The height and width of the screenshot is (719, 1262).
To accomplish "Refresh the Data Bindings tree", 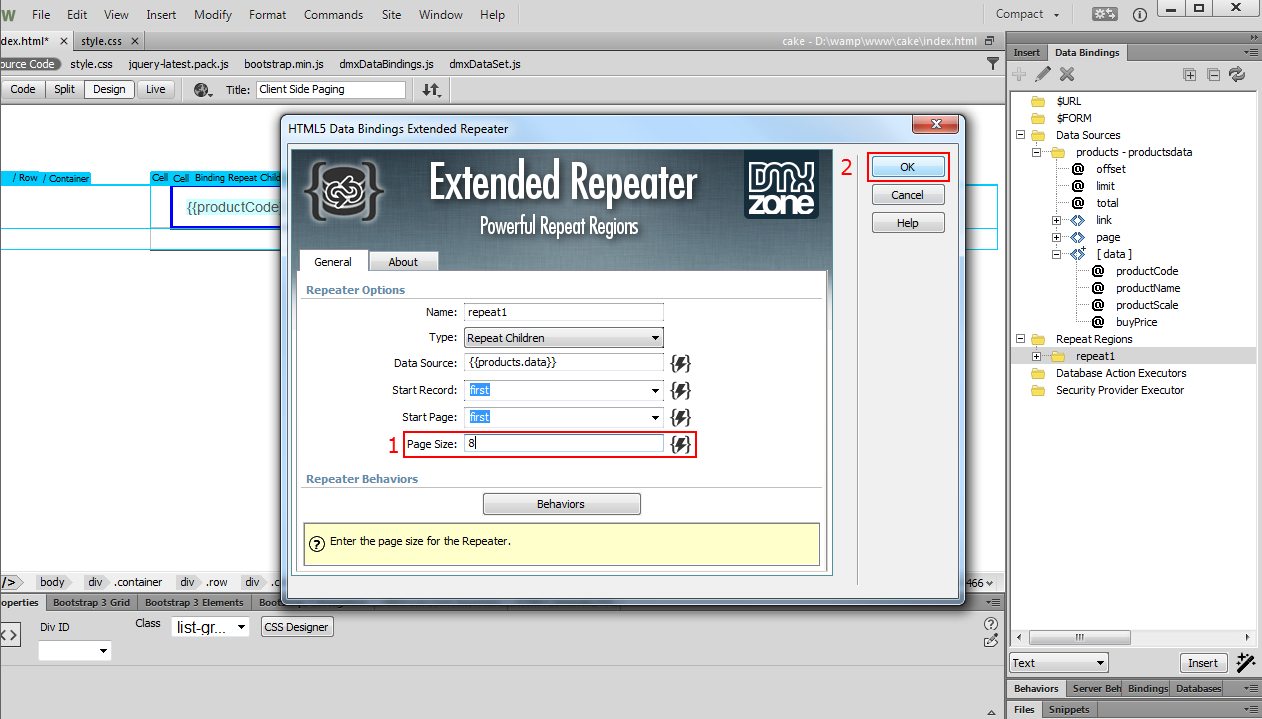I will coord(1237,74).
